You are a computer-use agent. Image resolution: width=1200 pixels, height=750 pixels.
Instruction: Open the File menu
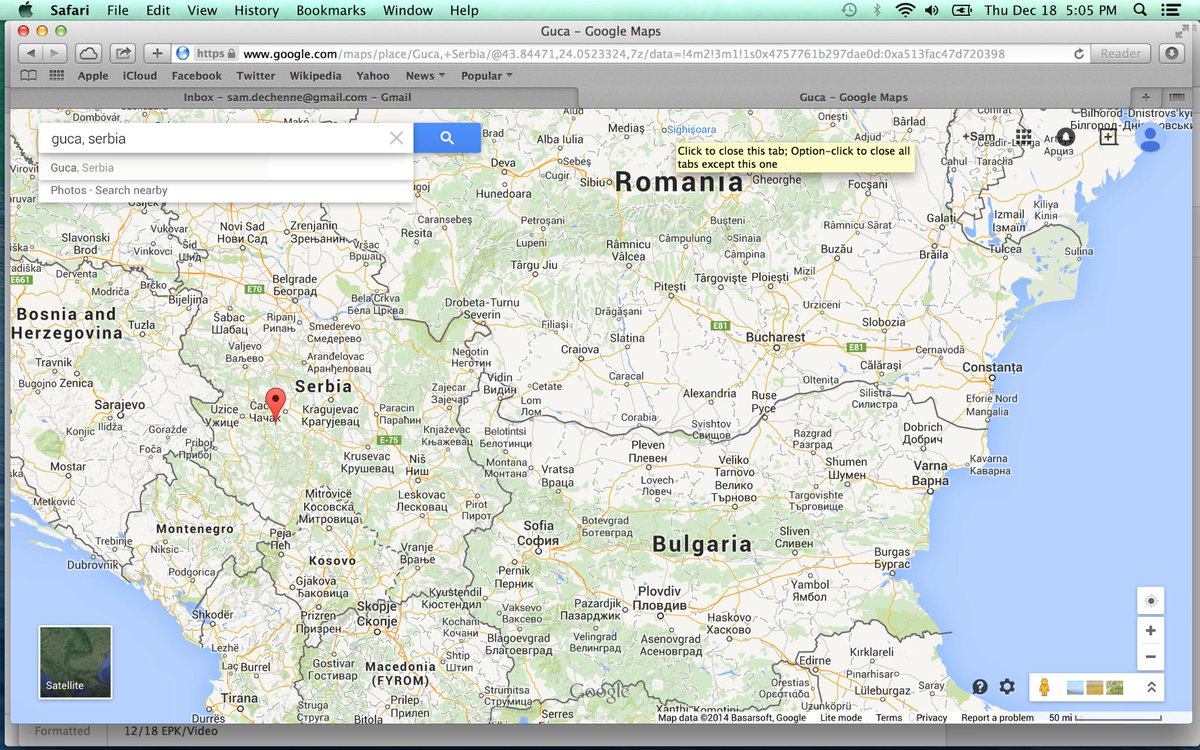click(x=118, y=10)
